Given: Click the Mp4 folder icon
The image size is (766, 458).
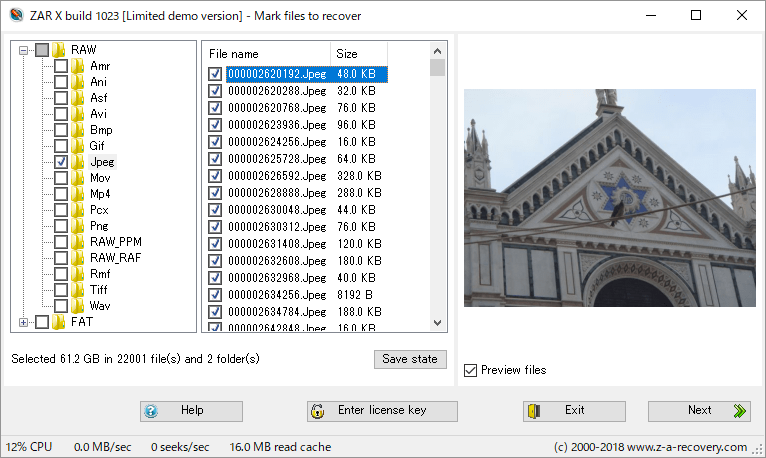Looking at the screenshot, I should [78, 194].
